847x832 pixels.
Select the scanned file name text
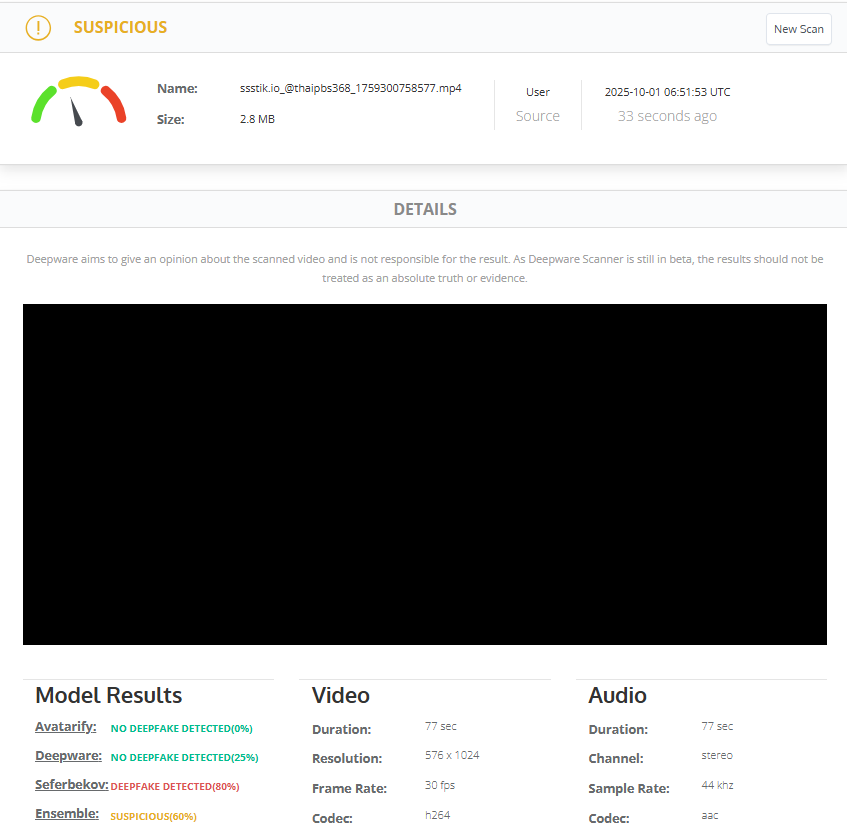click(350, 88)
